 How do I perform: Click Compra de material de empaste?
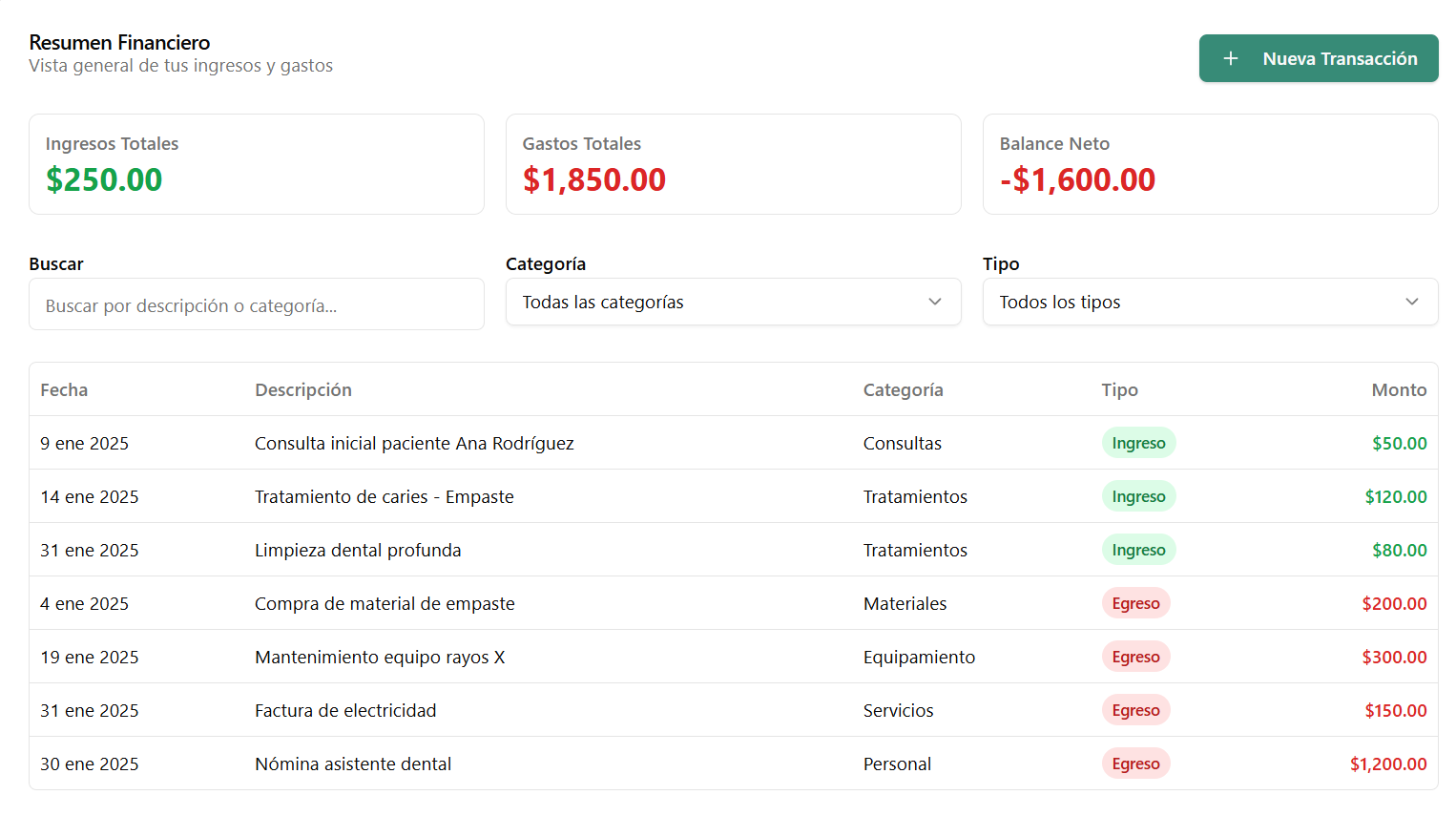(385, 603)
